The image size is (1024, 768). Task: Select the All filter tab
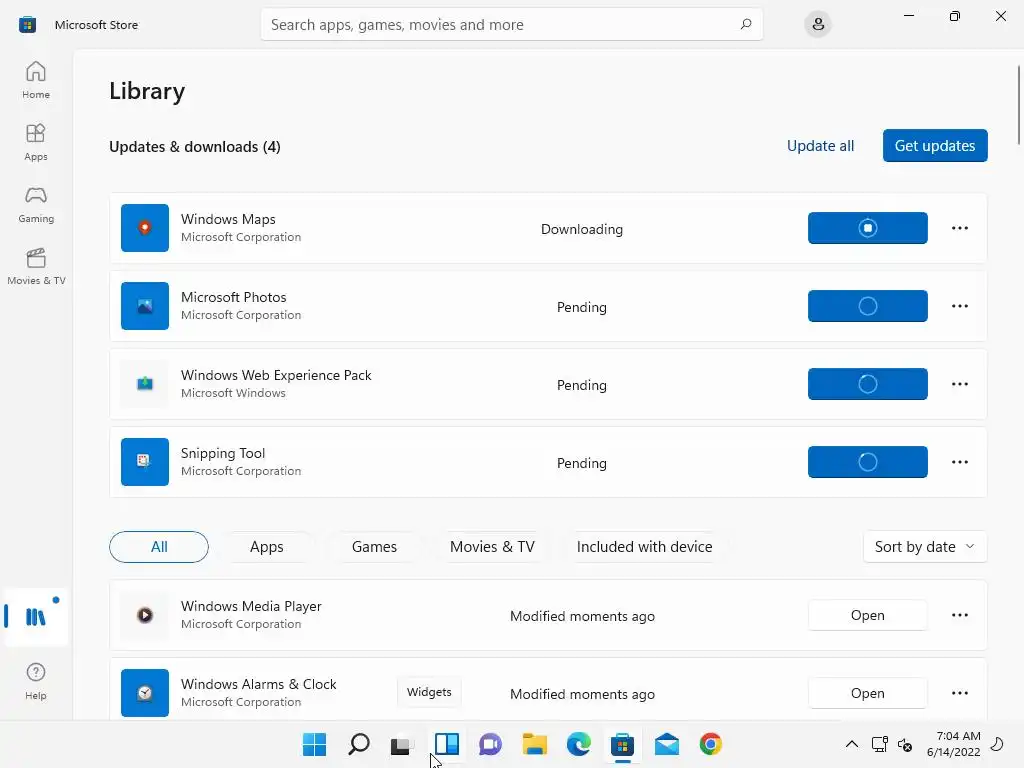click(x=159, y=547)
